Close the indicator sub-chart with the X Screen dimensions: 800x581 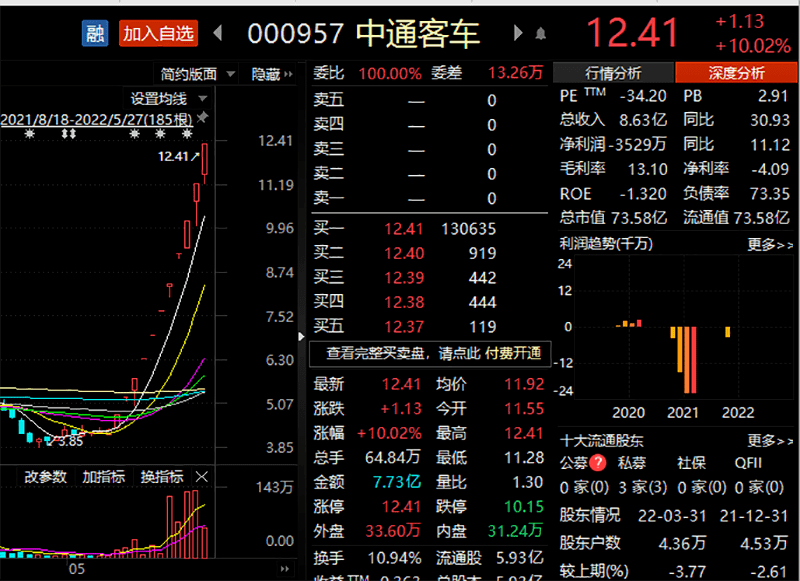pos(201,477)
